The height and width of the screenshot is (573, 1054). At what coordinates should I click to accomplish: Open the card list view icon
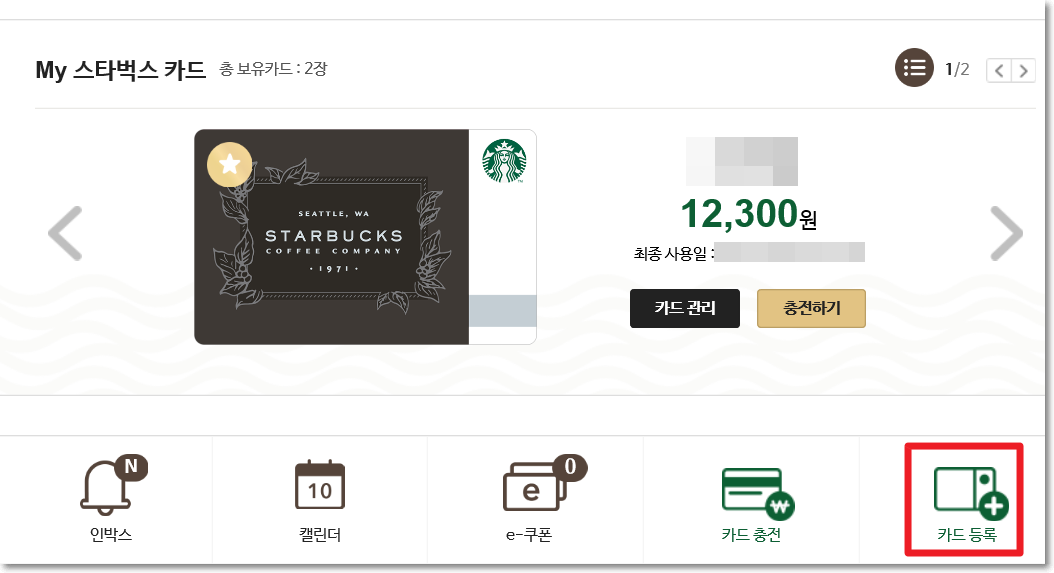point(914,68)
